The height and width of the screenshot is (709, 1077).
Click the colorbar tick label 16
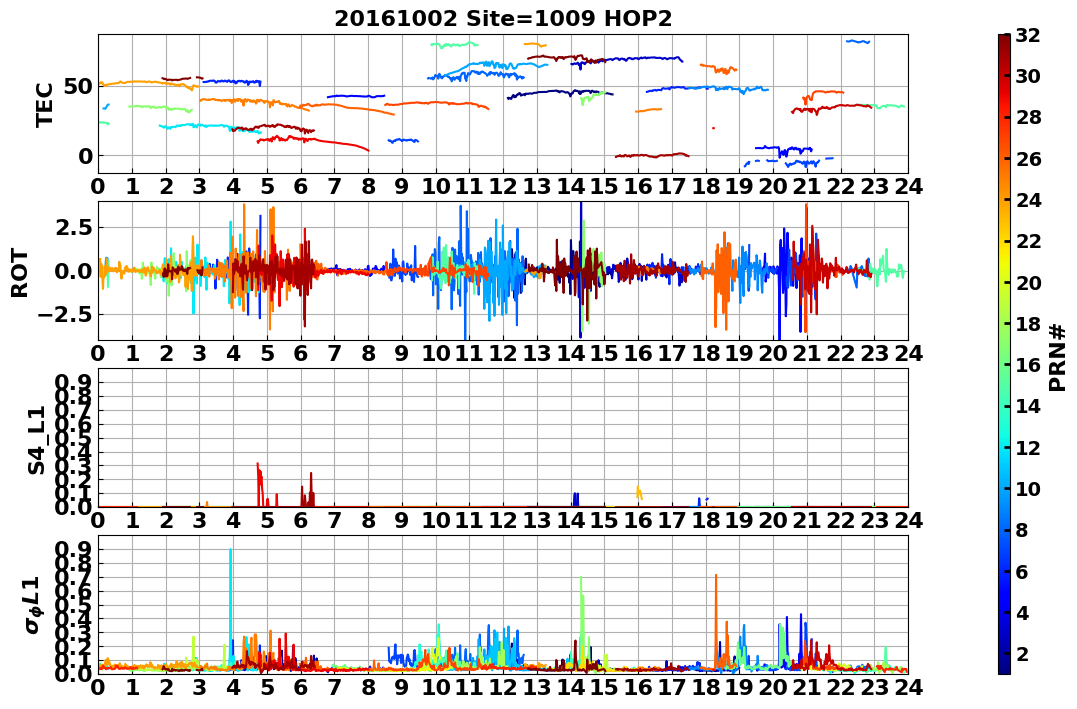[x=1028, y=365]
